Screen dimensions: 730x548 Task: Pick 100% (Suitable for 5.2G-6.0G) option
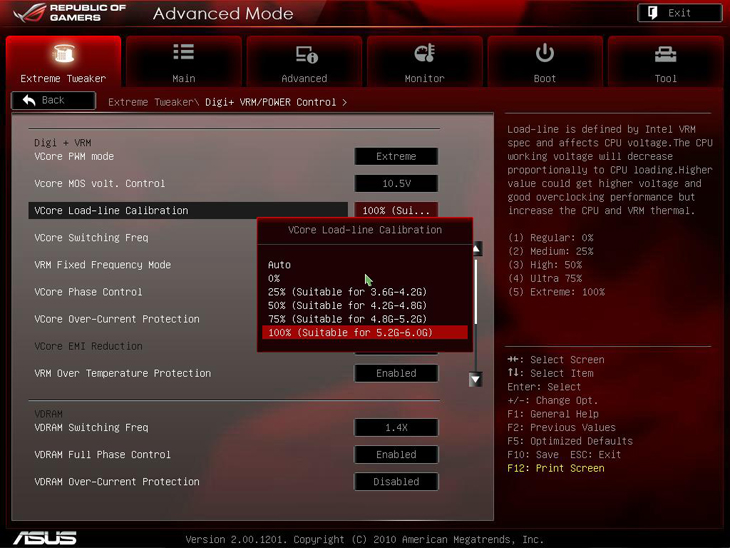pos(350,333)
